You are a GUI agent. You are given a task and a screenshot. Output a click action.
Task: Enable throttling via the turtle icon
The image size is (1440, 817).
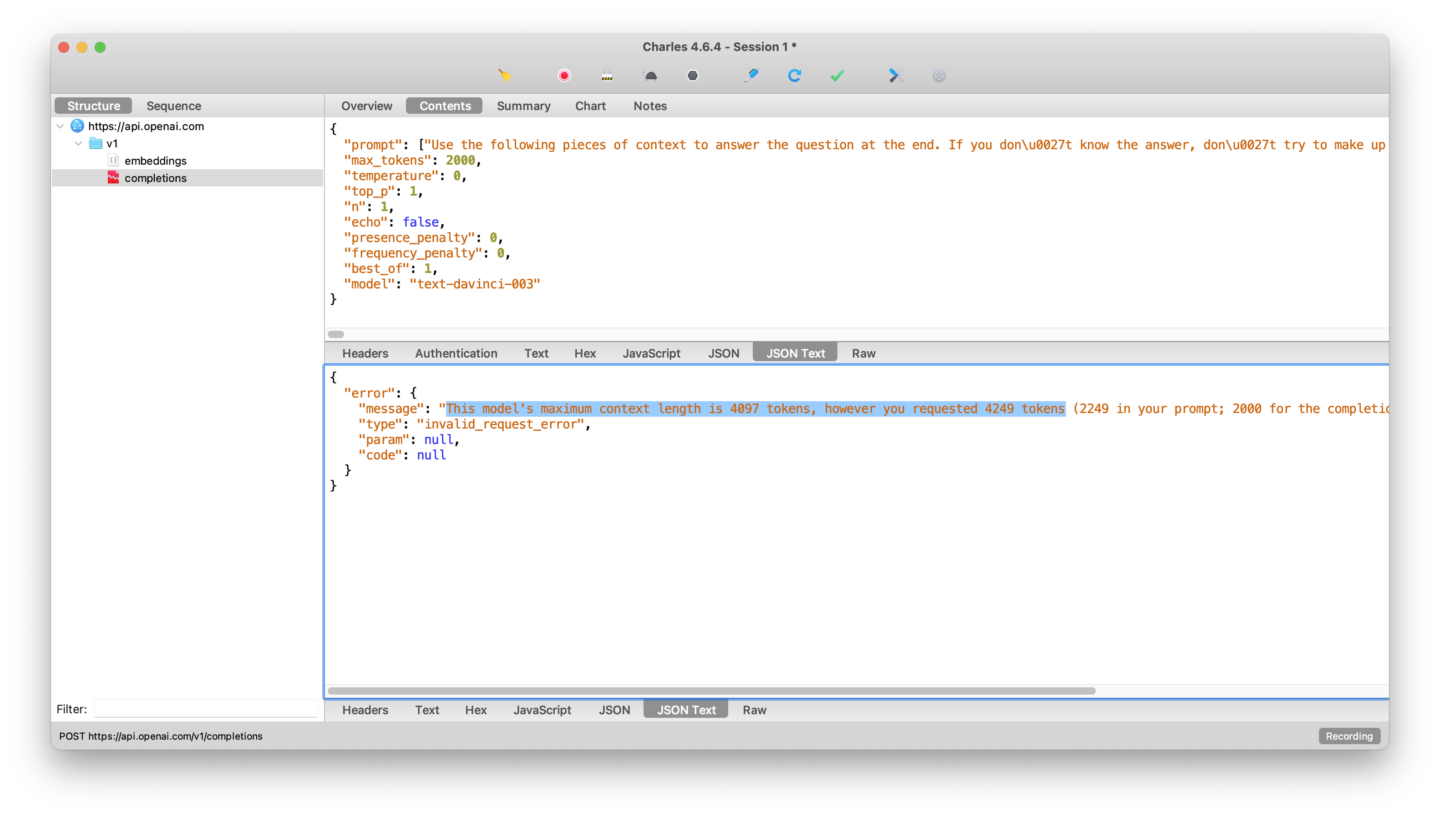650,75
